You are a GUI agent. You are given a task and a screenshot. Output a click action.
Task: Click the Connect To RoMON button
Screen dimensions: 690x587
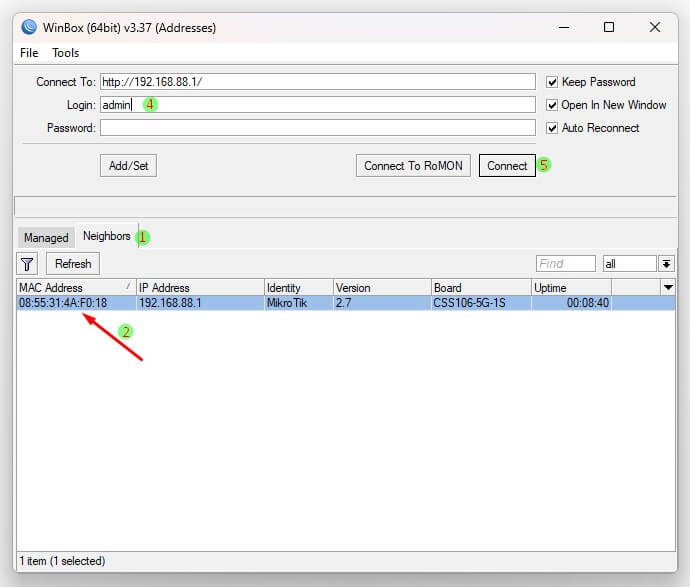(413, 166)
